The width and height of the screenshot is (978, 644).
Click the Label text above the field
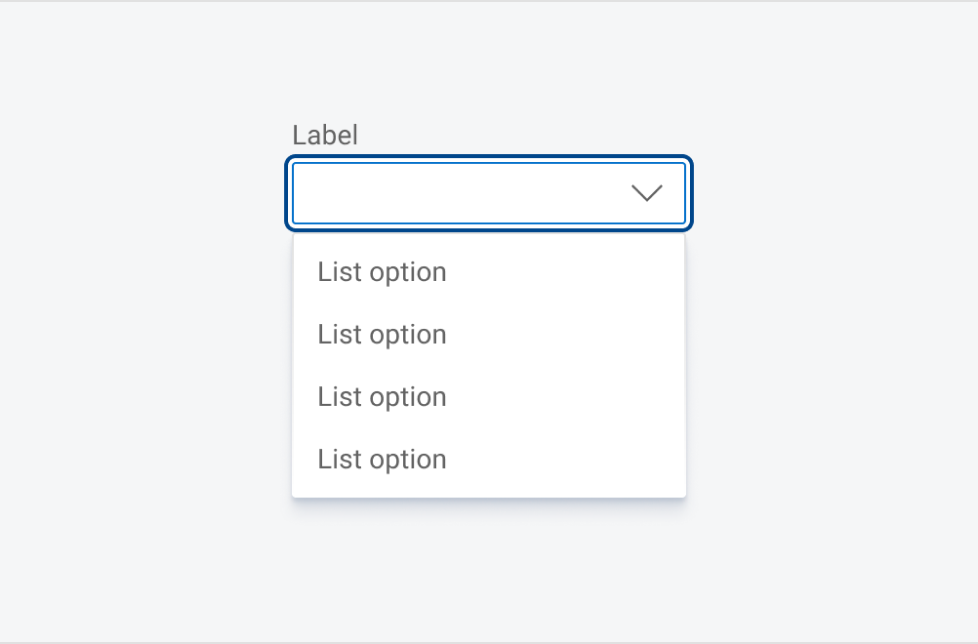(x=325, y=135)
